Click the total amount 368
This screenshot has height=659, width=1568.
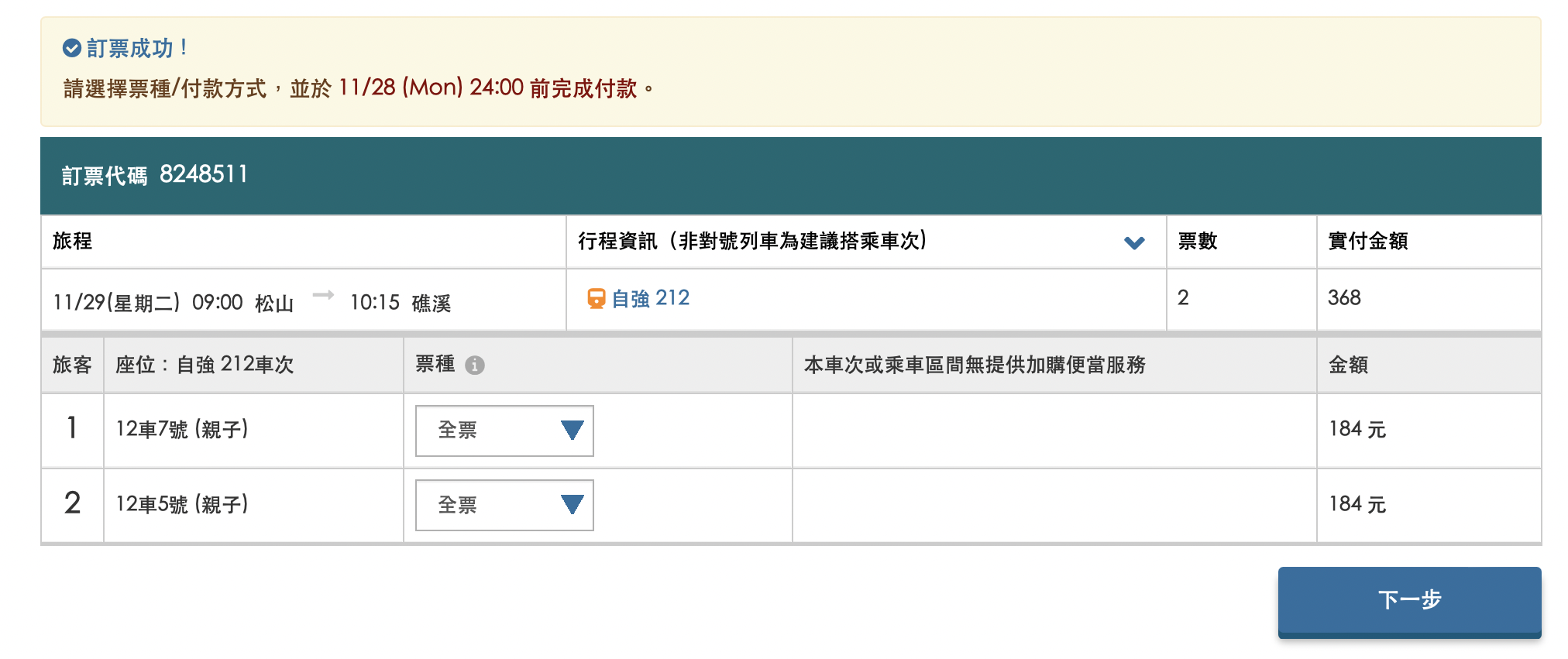click(1344, 298)
